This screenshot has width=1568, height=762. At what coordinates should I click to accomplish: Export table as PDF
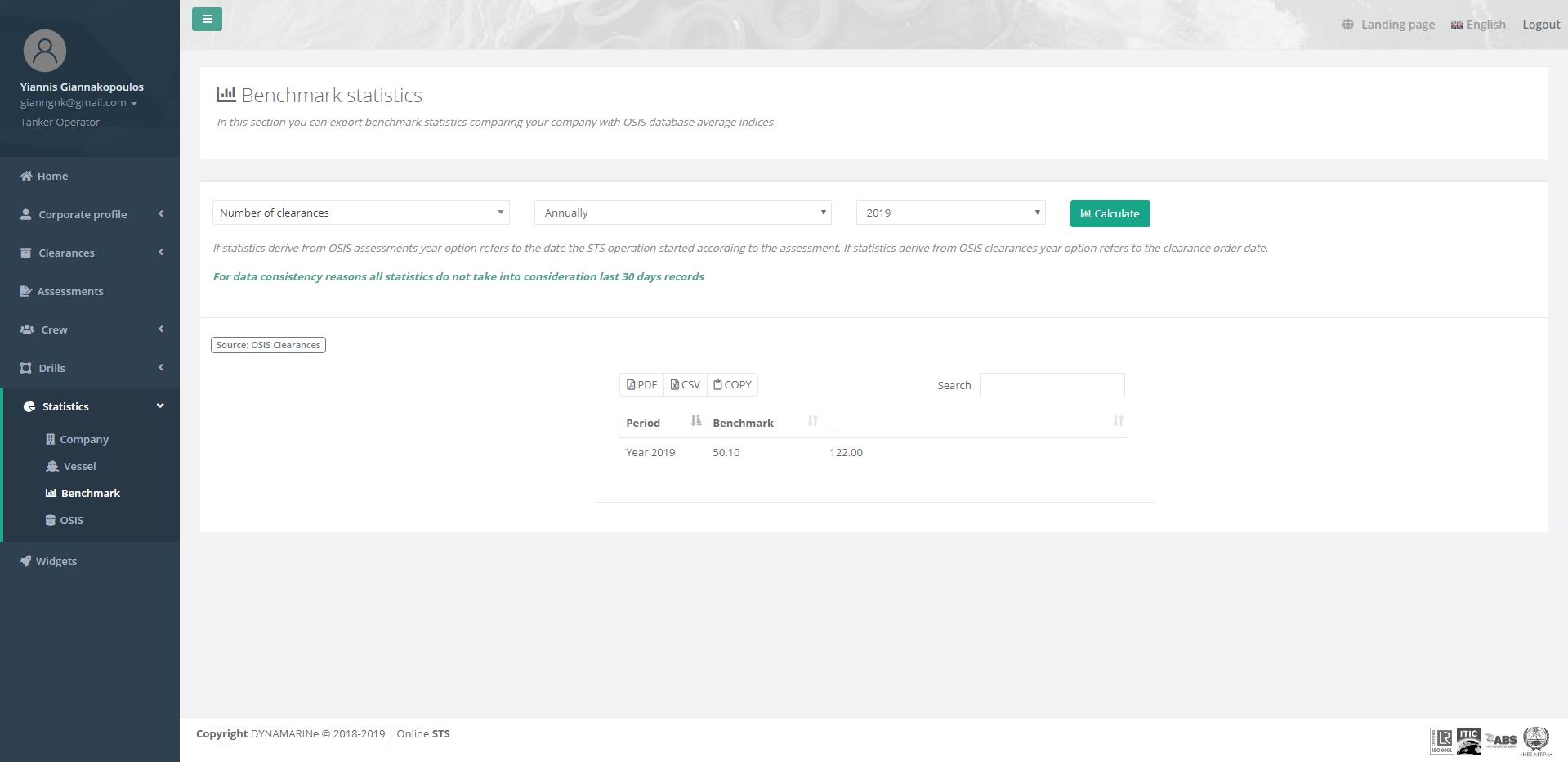point(641,384)
